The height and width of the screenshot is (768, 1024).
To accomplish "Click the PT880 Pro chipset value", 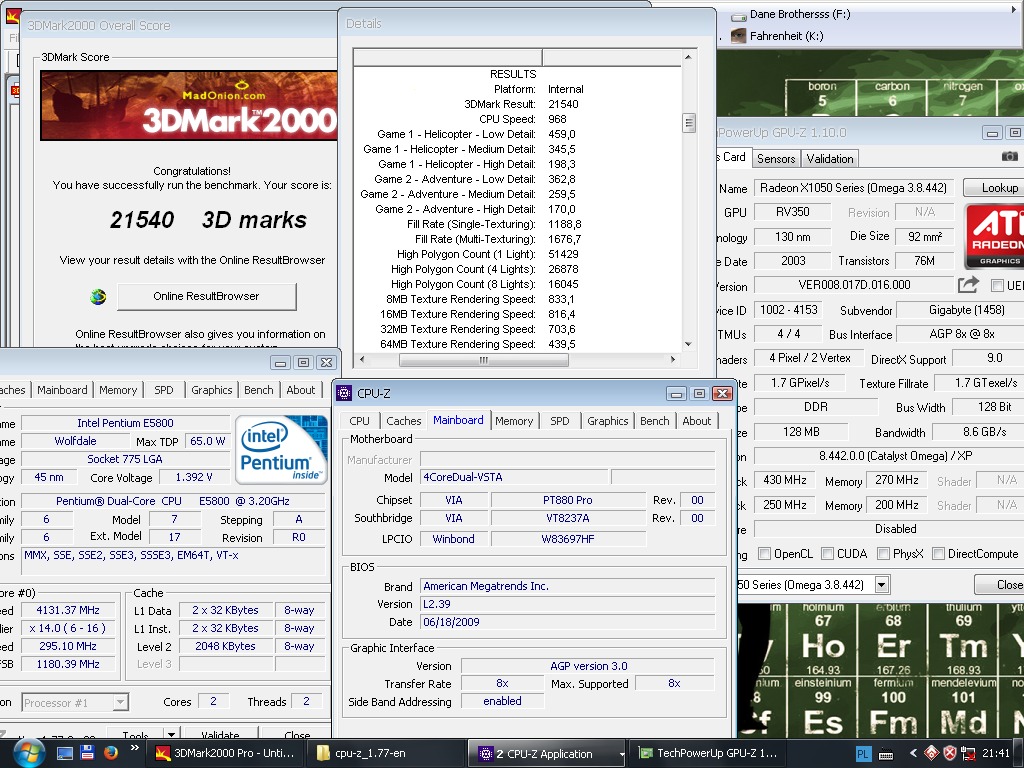I will [x=568, y=500].
